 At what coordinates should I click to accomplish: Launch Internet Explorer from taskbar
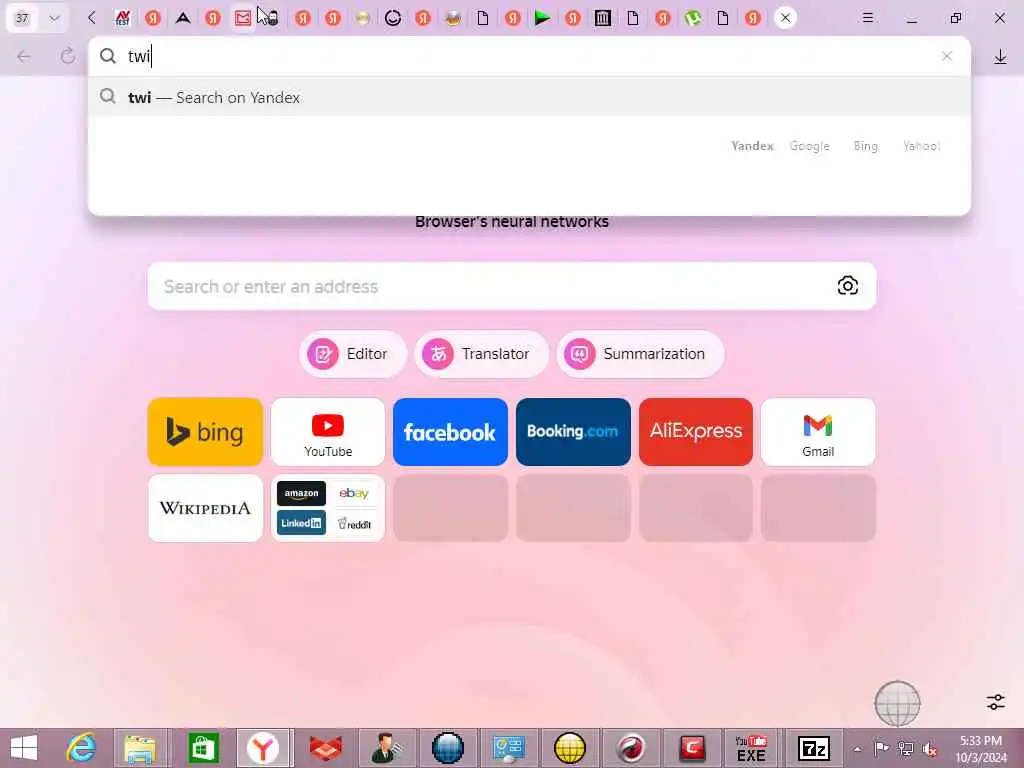(82, 748)
